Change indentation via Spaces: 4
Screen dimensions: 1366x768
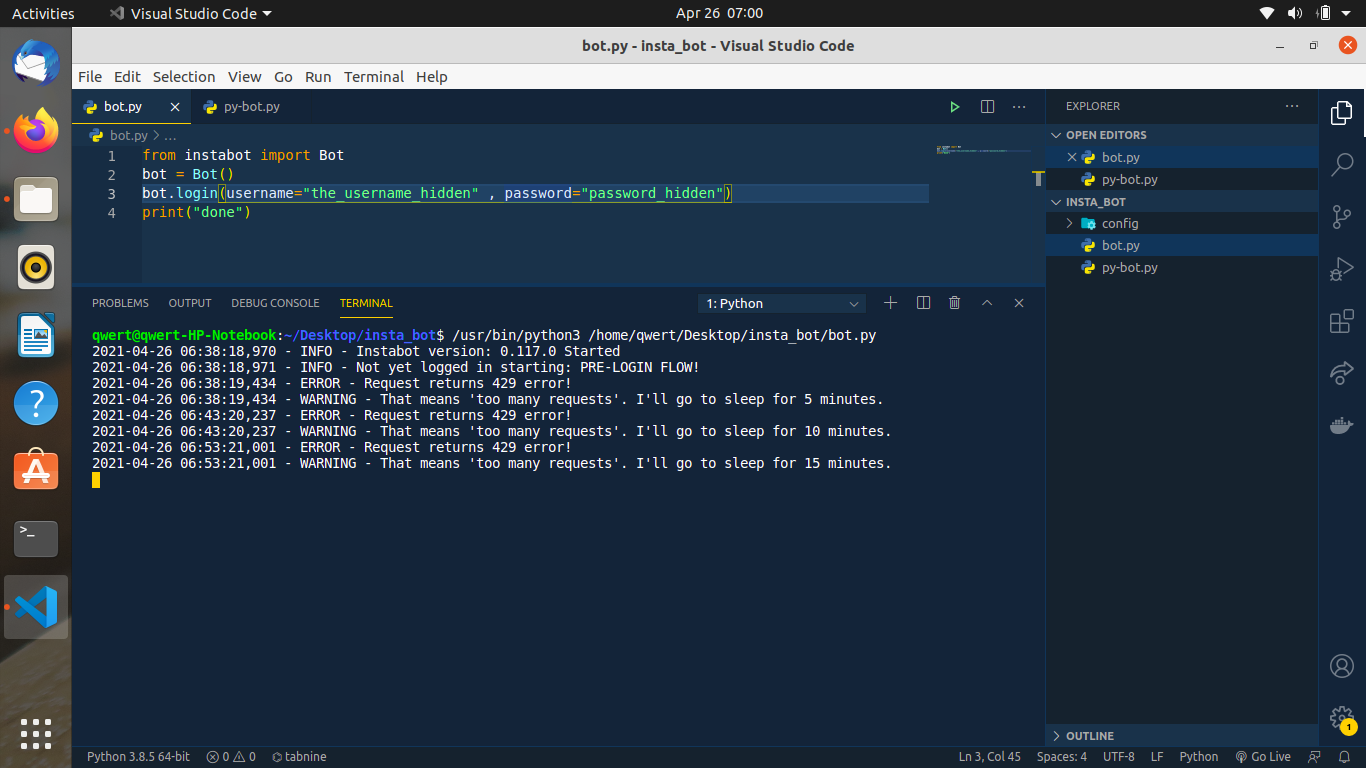click(x=1062, y=757)
